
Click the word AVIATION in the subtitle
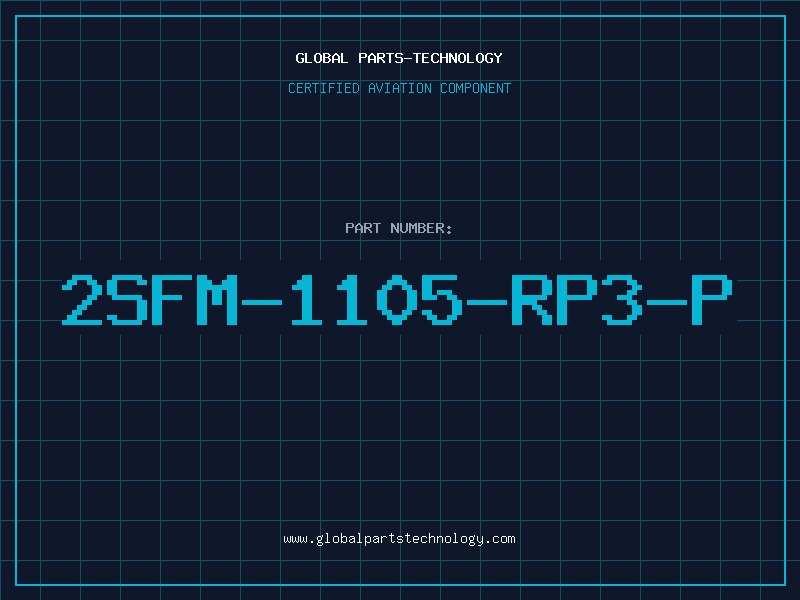[x=400, y=88]
